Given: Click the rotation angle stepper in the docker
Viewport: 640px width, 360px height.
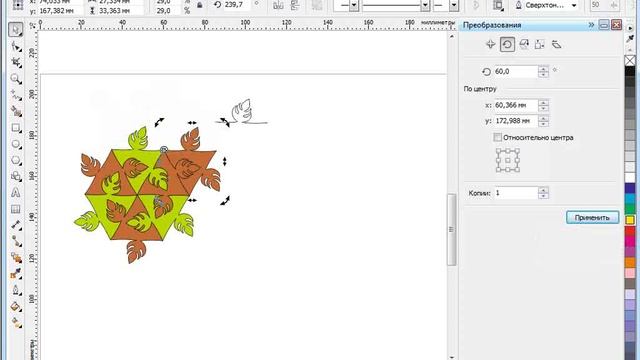Looking at the screenshot, I should 543,72.
